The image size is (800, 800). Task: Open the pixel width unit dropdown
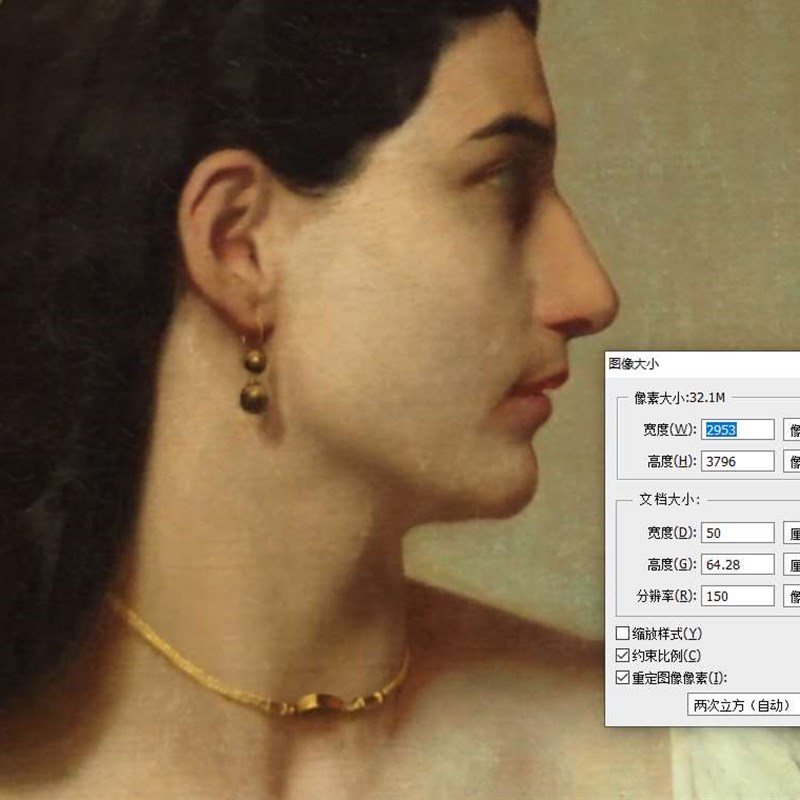(x=792, y=430)
